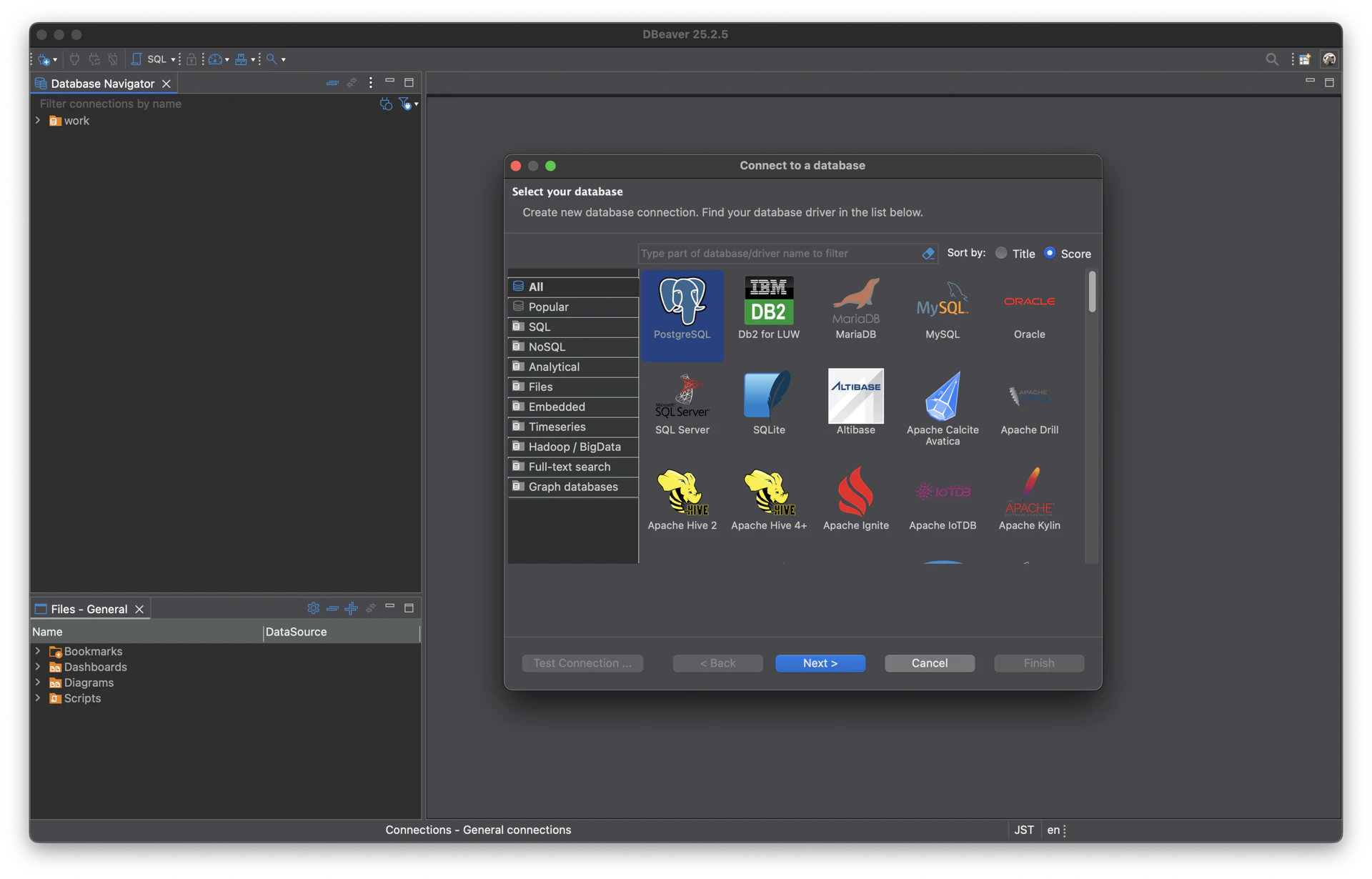Pick the Apache Ignite driver
1372x879 pixels.
coord(855,499)
